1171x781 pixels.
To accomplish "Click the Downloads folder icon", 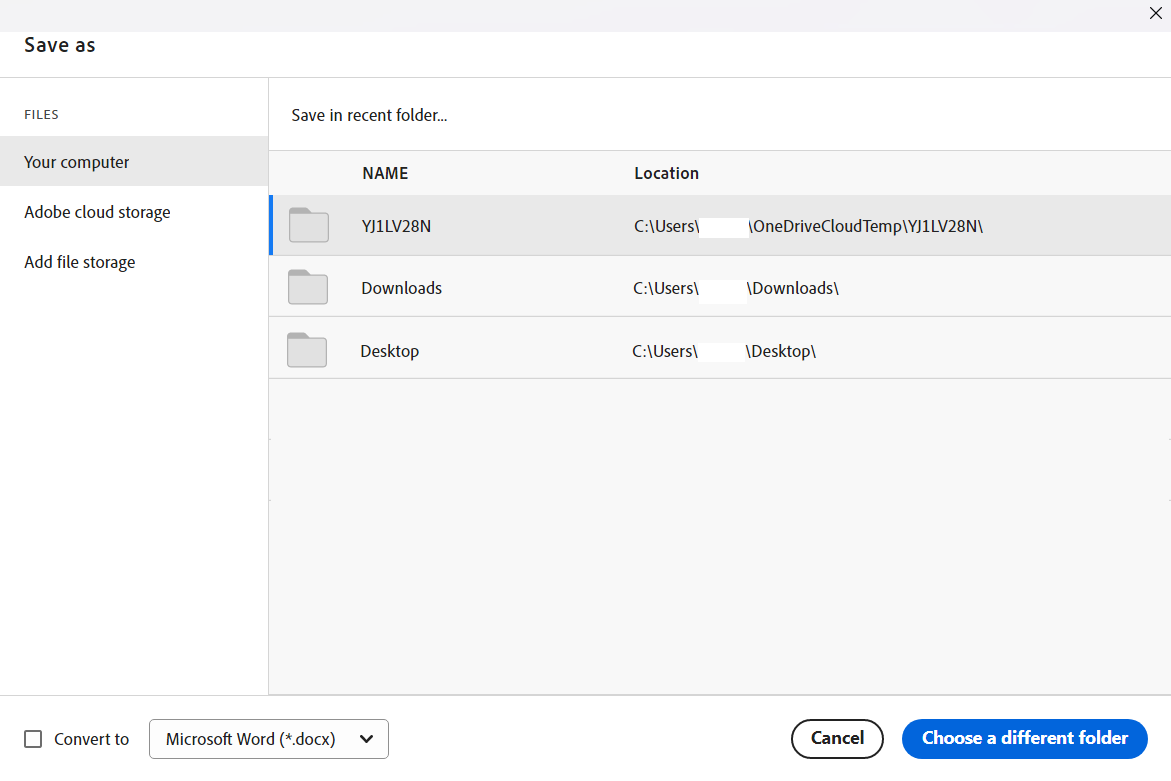I will coord(307,288).
